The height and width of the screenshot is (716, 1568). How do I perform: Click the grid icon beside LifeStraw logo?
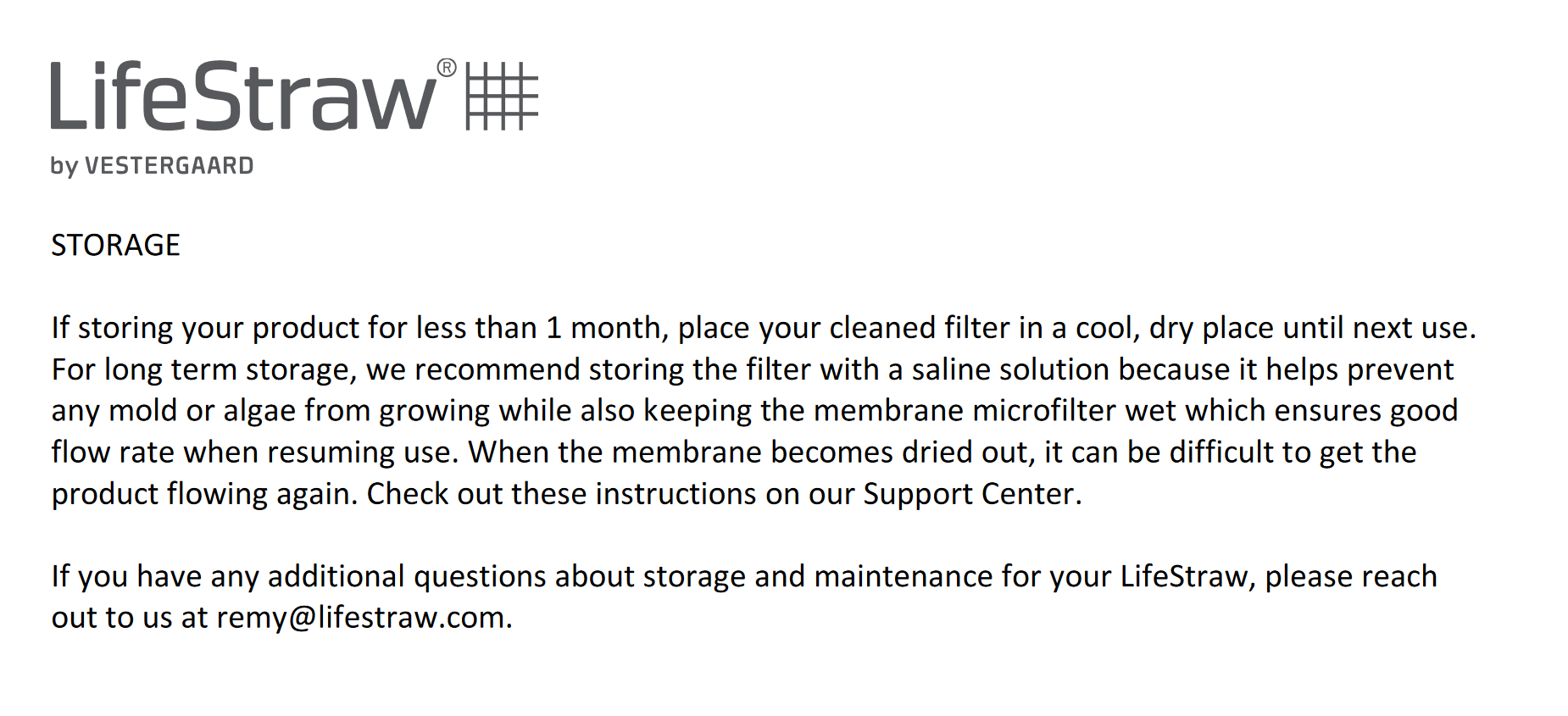pos(502,96)
